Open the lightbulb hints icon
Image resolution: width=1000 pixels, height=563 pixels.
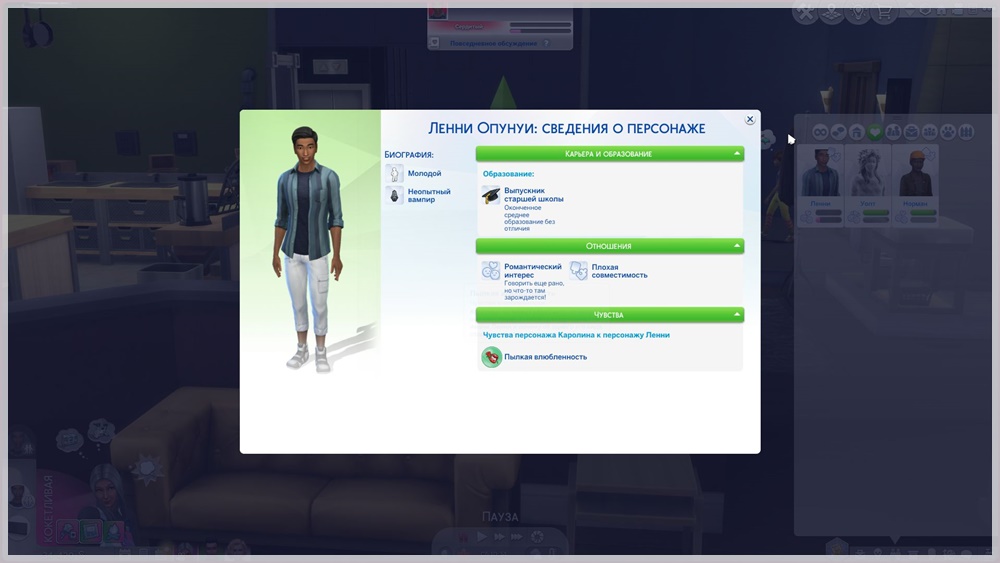click(858, 11)
